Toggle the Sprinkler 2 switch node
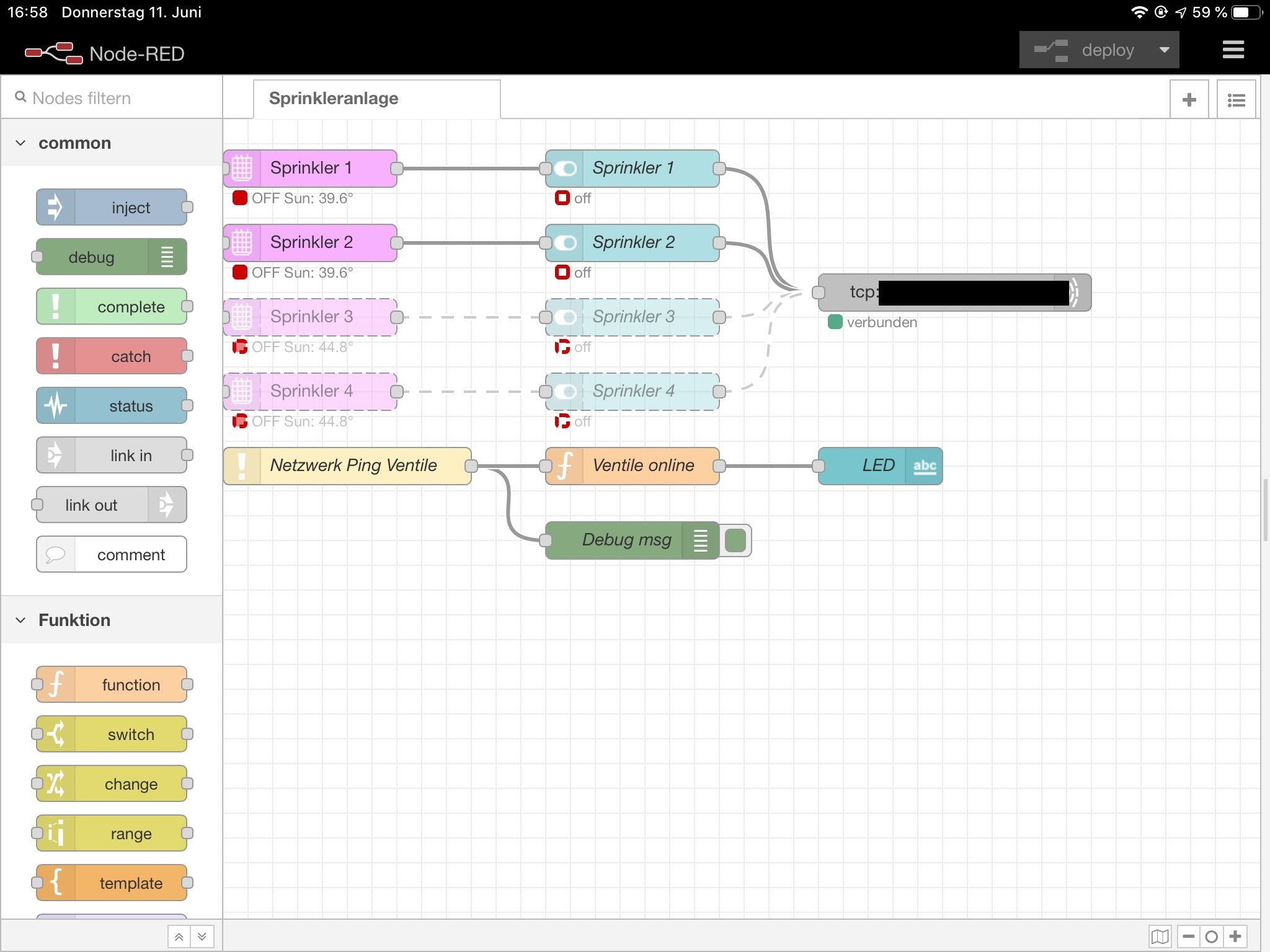The image size is (1270, 952). point(564,242)
